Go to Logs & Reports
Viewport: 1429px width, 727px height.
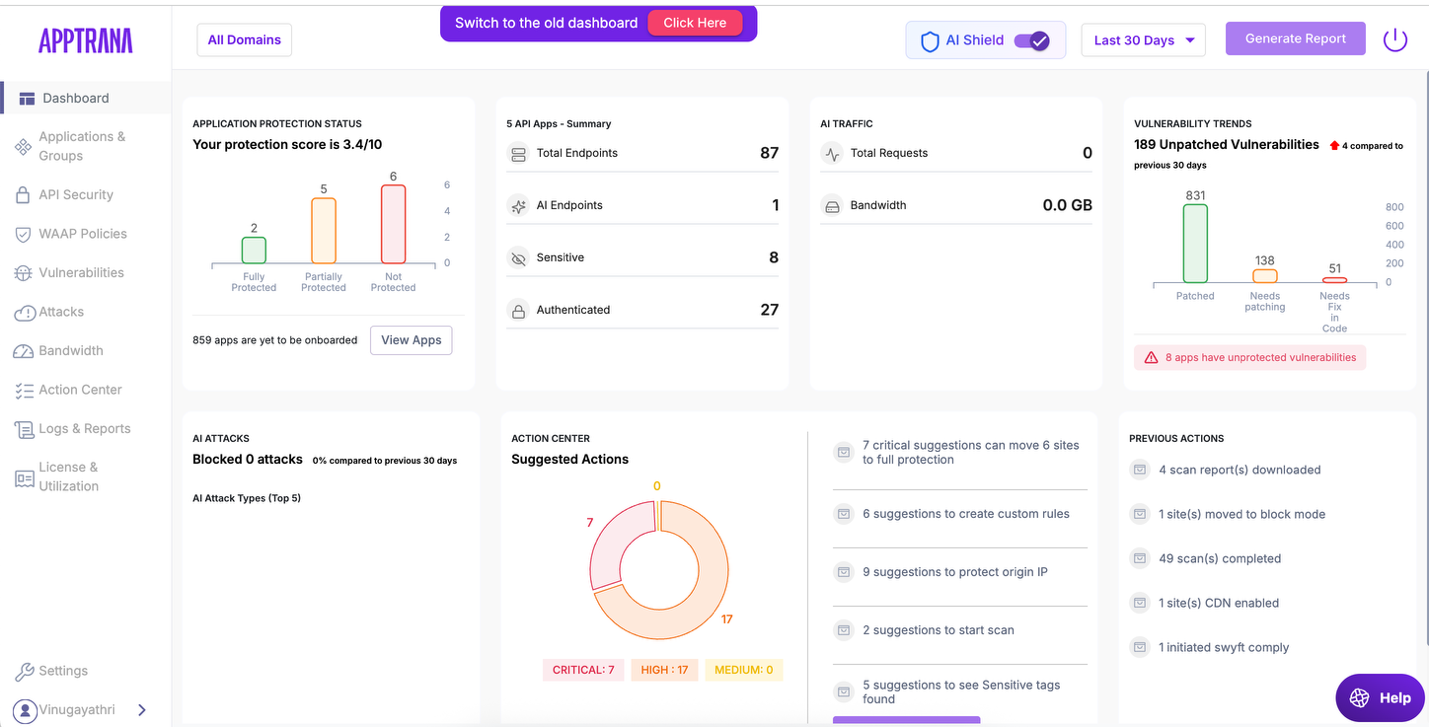click(x=84, y=429)
